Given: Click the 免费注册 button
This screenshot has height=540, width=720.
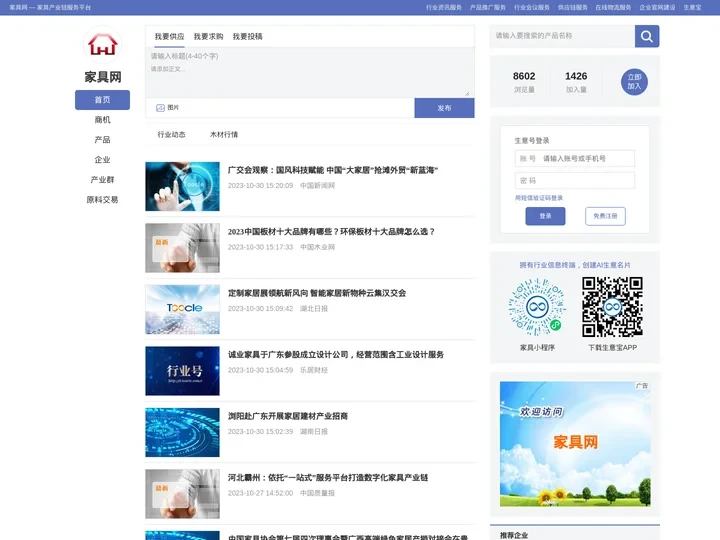Looking at the screenshot, I should tap(605, 216).
